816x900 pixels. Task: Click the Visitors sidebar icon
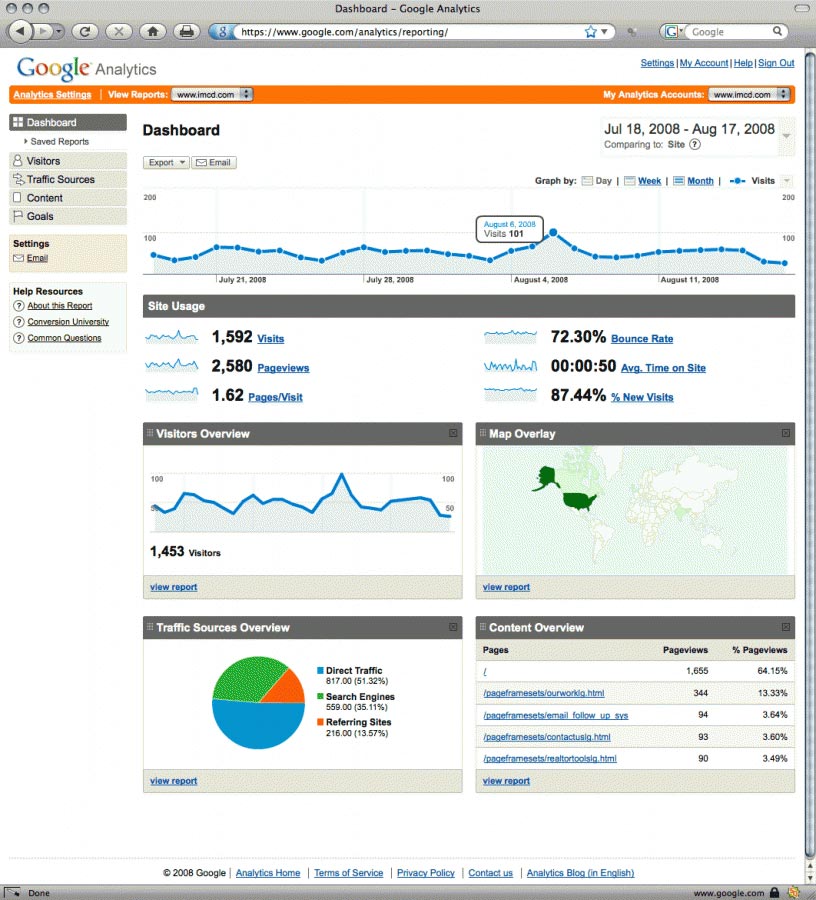point(18,161)
